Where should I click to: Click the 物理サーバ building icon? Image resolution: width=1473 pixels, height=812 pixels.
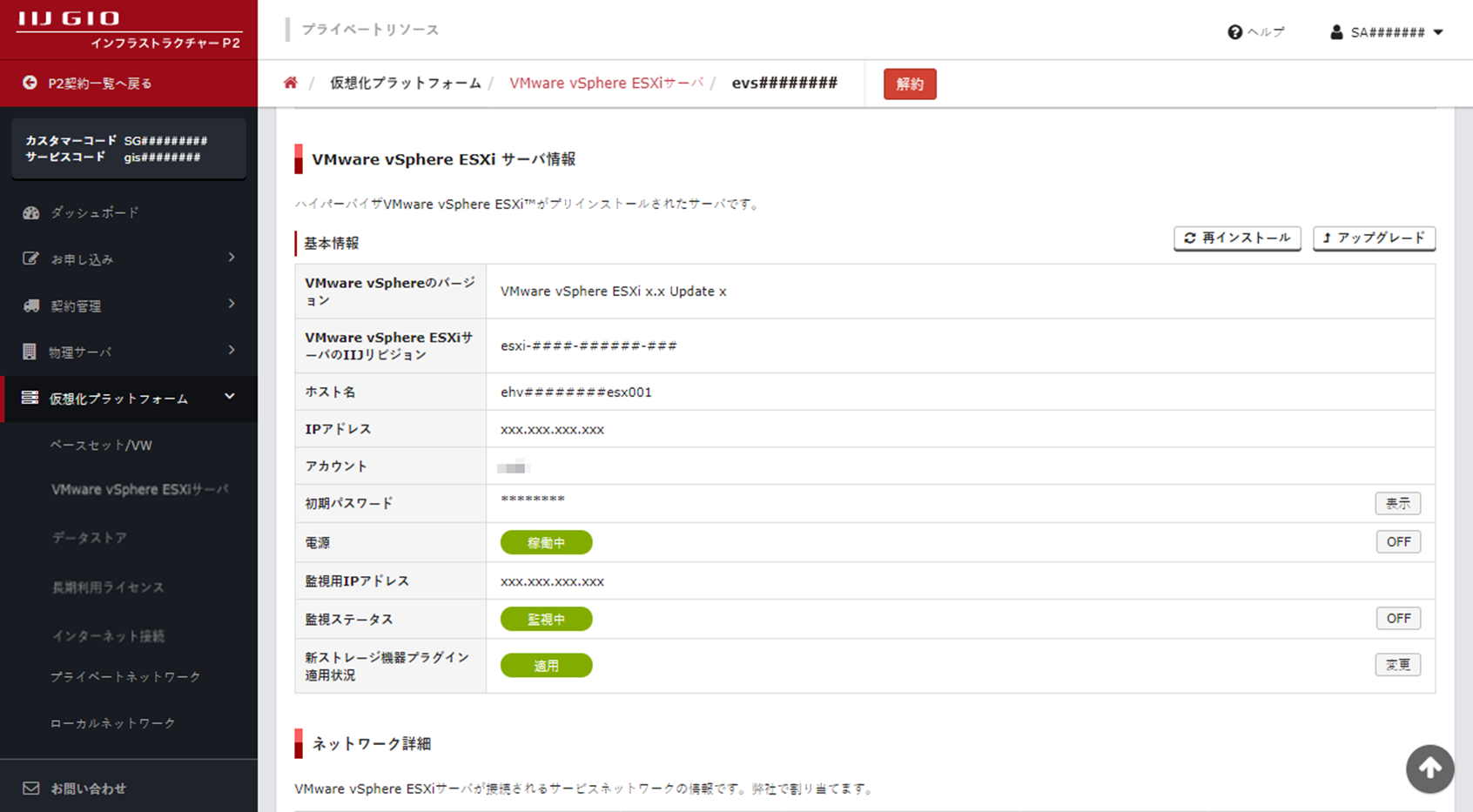(x=30, y=352)
